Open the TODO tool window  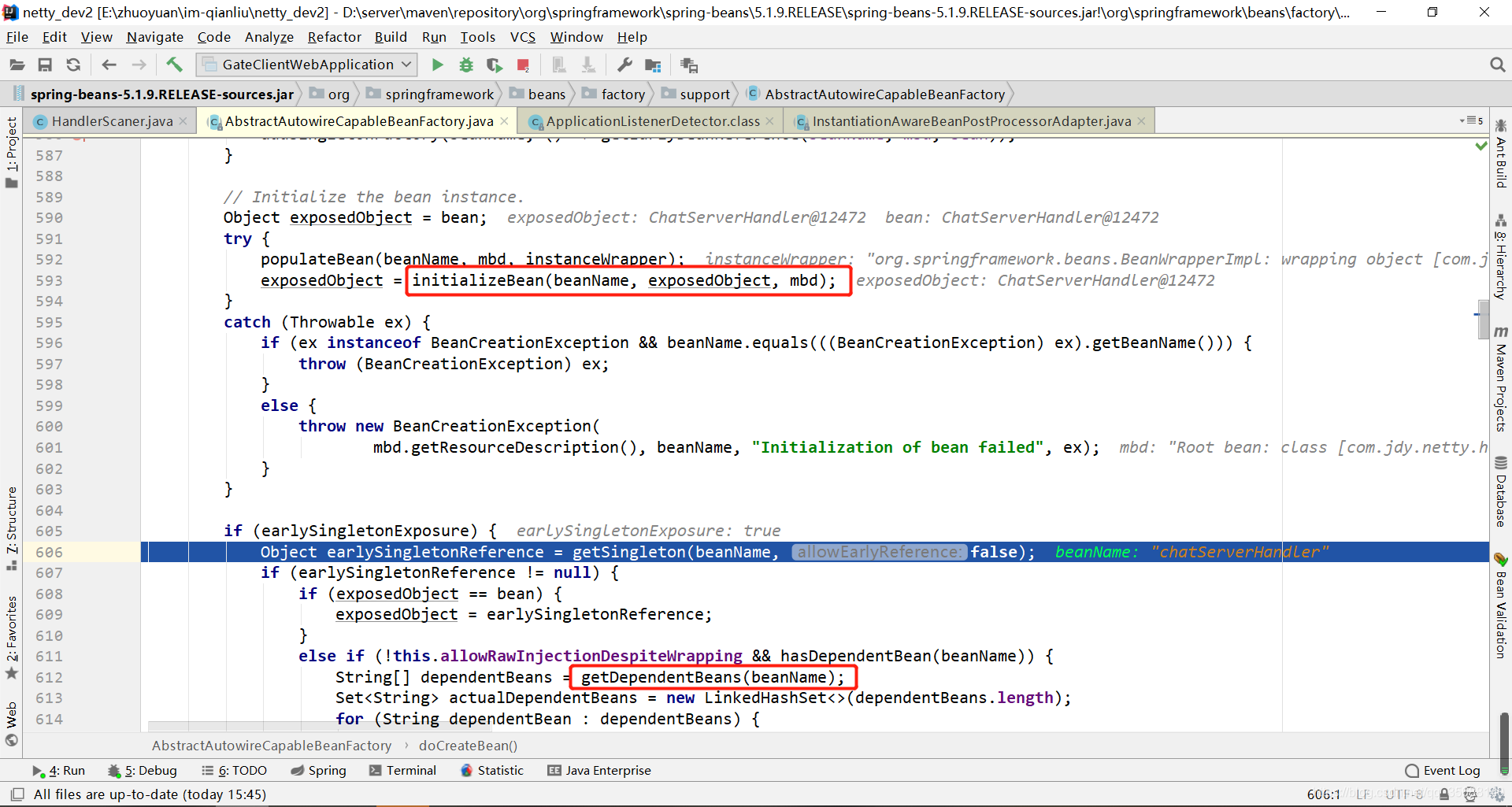234,771
